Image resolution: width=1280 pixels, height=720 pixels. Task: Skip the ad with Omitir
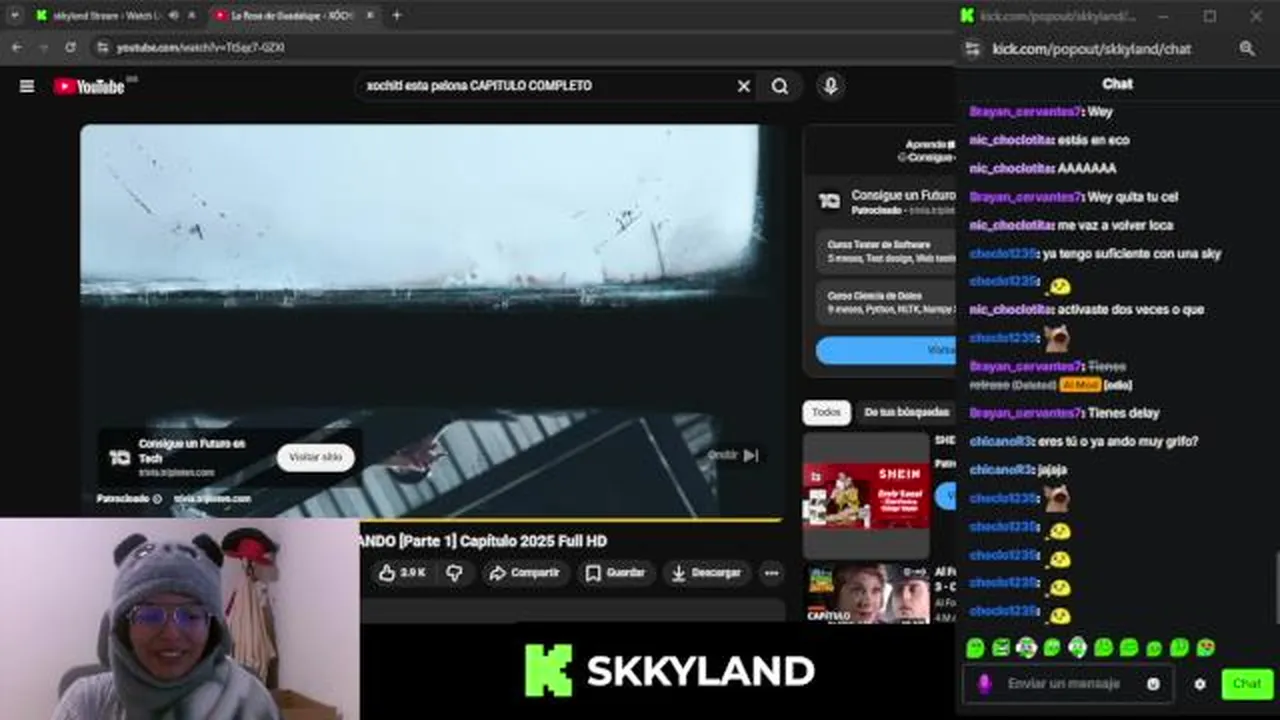pos(733,455)
